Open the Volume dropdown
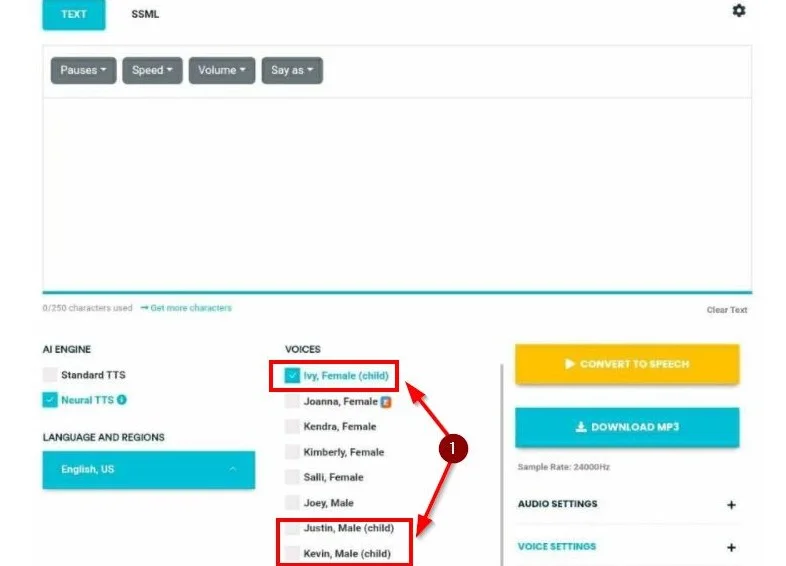 222,70
